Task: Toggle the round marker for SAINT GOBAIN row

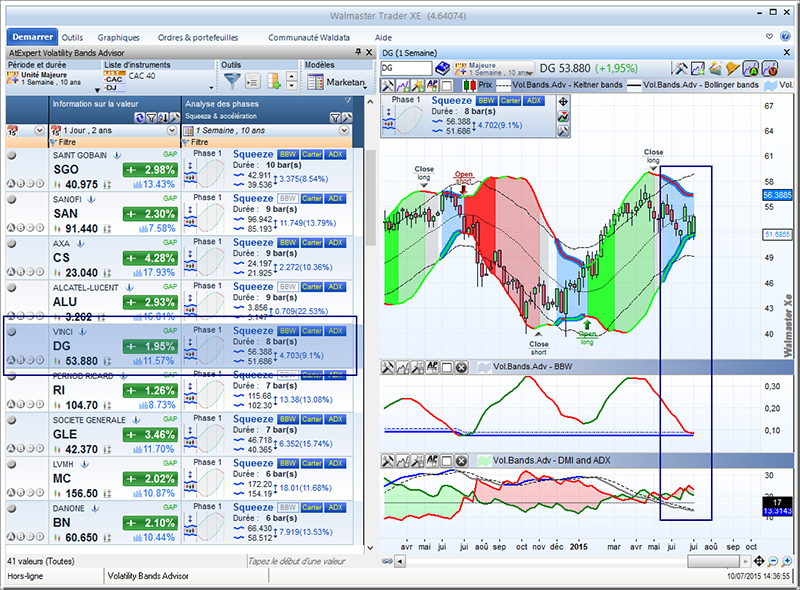Action: point(11,155)
